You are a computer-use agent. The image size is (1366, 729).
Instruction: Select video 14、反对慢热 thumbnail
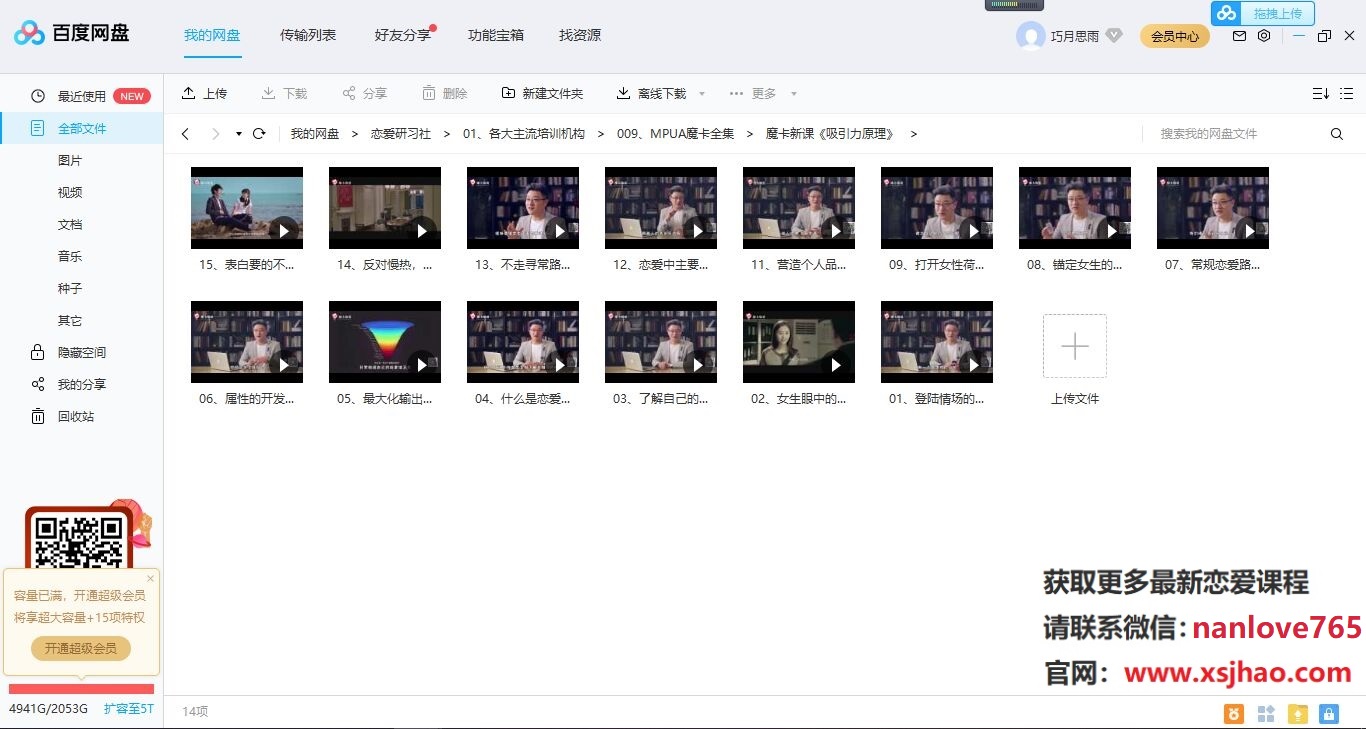pyautogui.click(x=385, y=208)
